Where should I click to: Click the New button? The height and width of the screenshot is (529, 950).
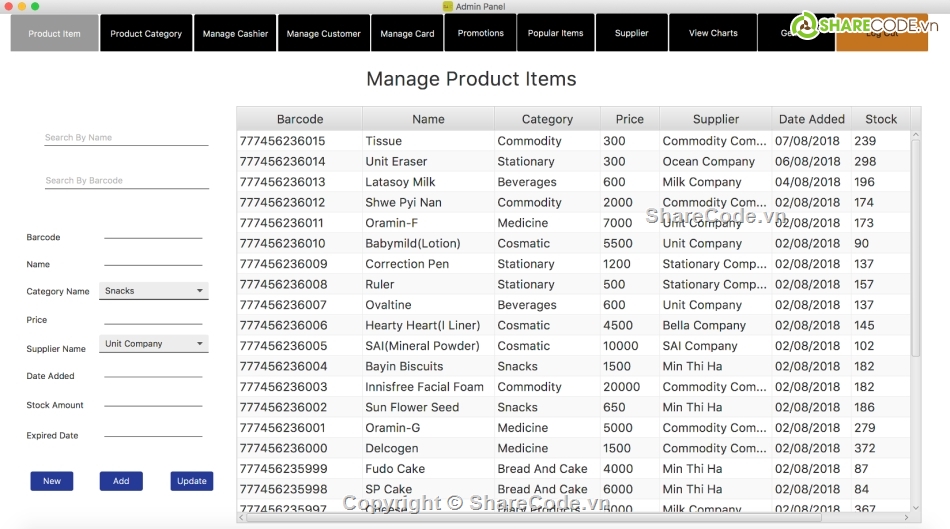pos(52,481)
